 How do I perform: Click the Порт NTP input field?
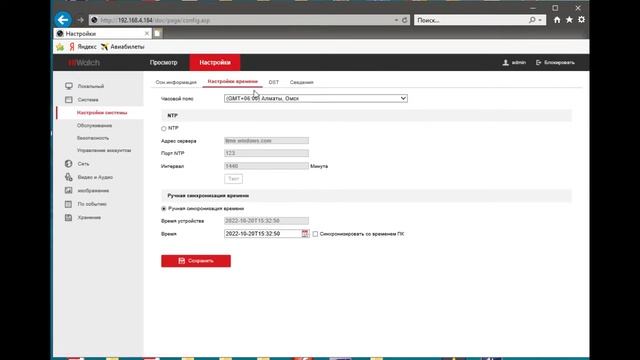(x=266, y=153)
